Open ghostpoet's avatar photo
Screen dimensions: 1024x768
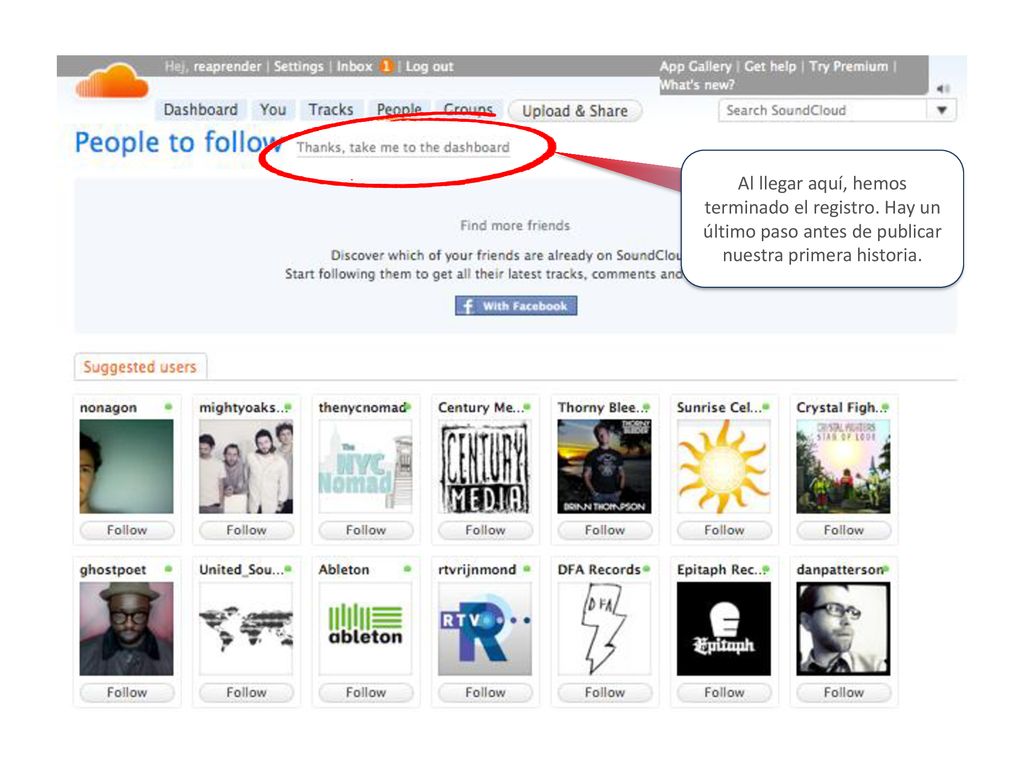click(127, 628)
